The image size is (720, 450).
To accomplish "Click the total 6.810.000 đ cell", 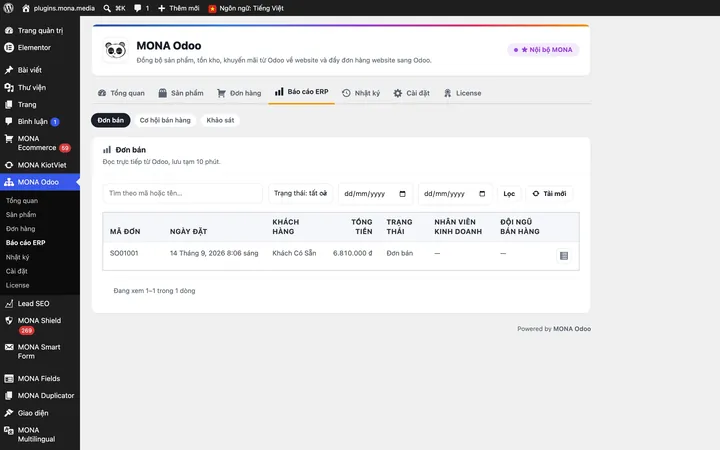I will pos(353,253).
